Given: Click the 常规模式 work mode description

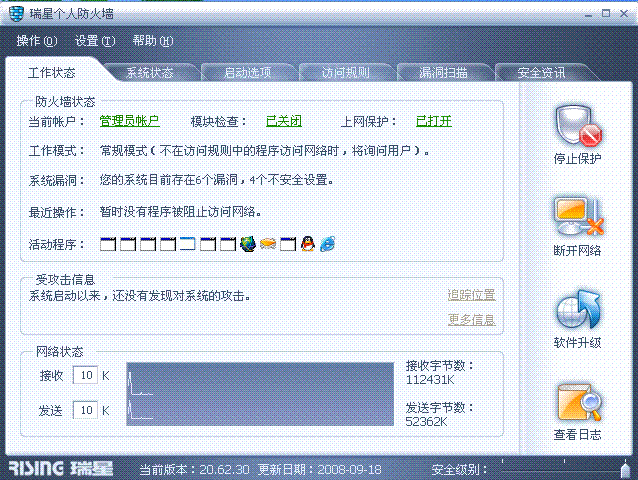Looking at the screenshot, I should click(x=264, y=151).
